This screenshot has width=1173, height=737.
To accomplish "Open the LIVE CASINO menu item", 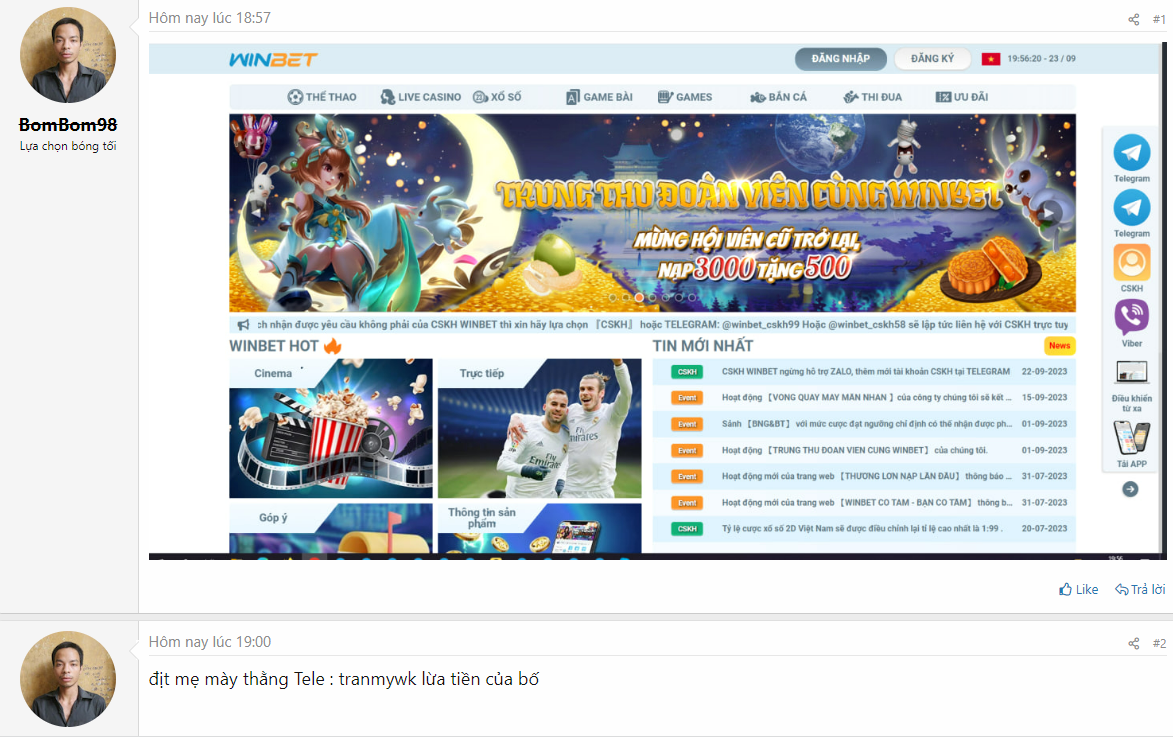I will tap(421, 97).
